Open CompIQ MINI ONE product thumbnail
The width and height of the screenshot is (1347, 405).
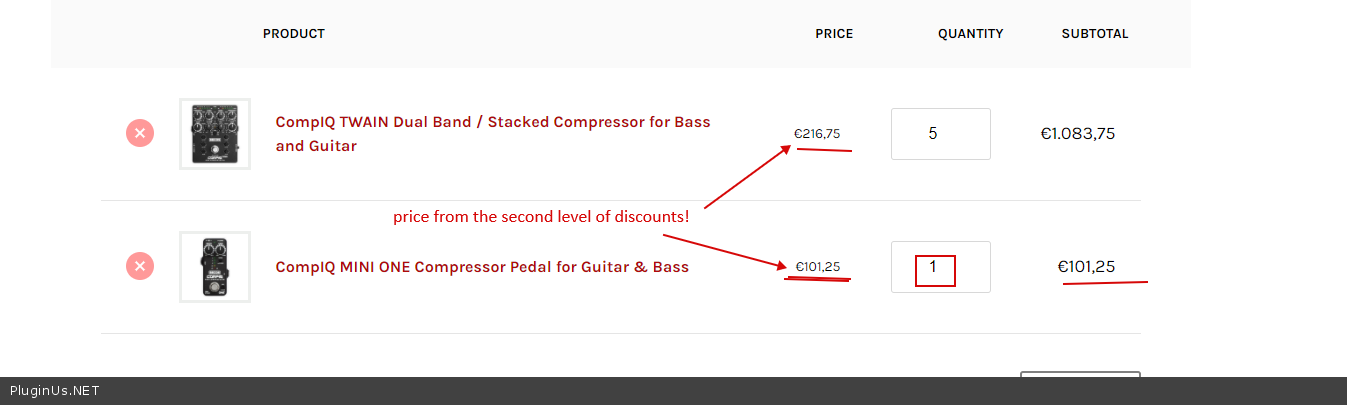(x=214, y=267)
